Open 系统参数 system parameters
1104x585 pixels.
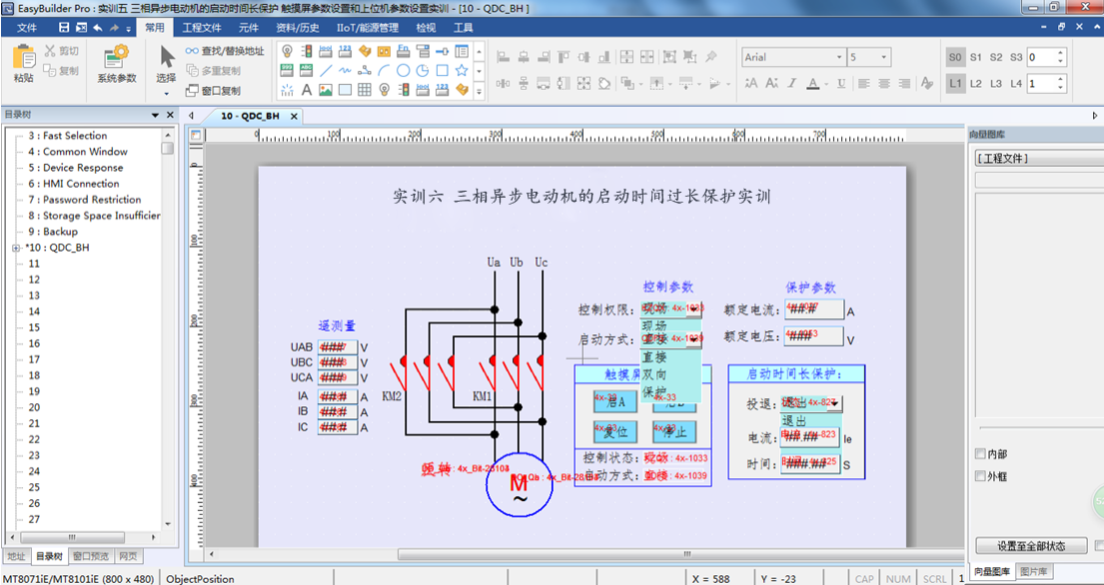pos(117,64)
